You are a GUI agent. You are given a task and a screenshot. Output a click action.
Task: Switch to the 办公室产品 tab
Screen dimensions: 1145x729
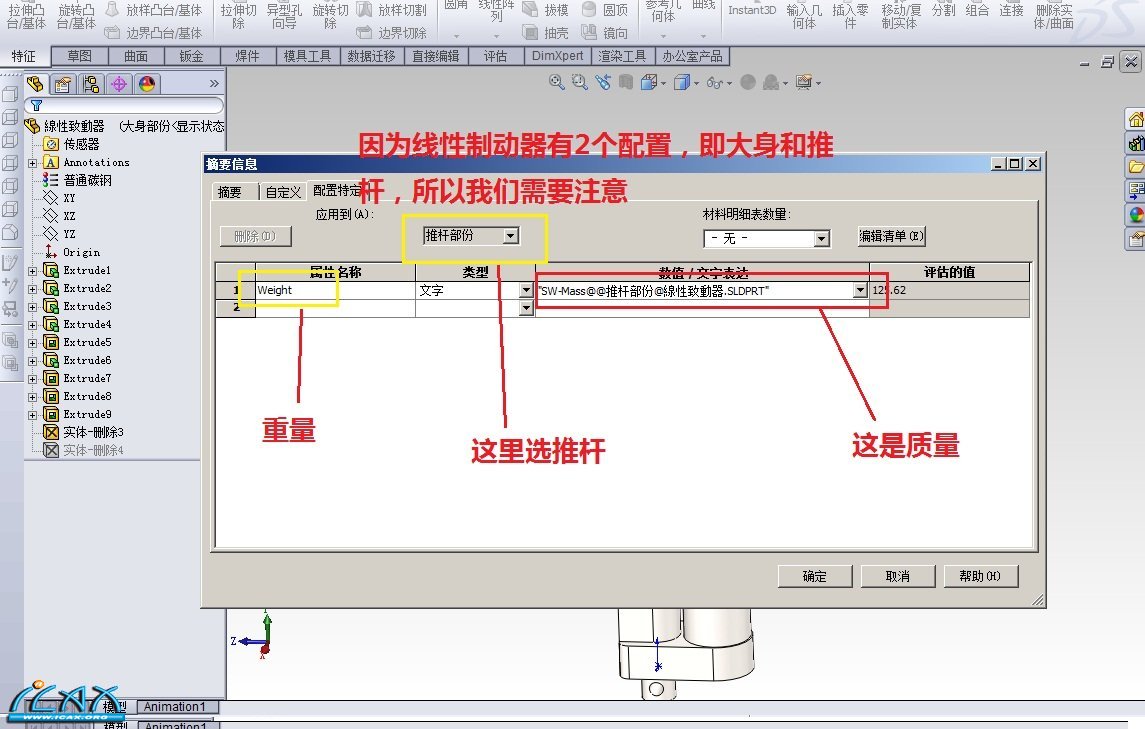692,56
